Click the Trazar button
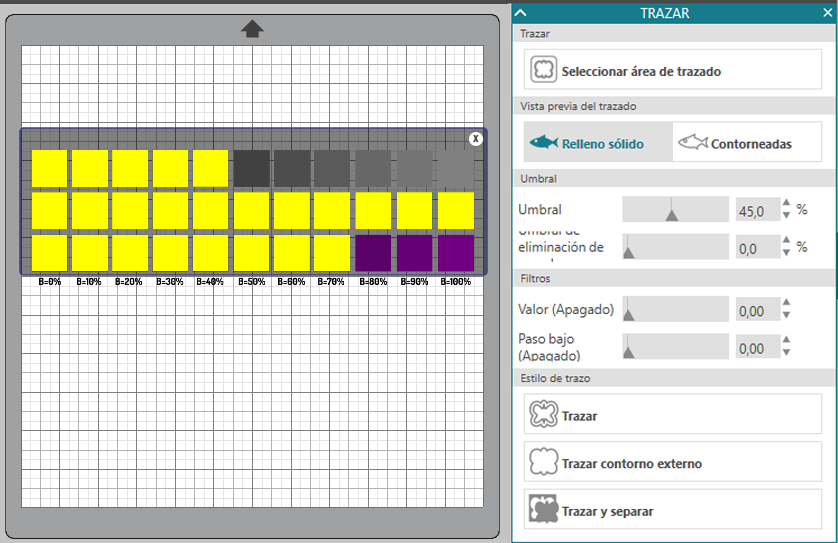This screenshot has height=543, width=838. pos(672,414)
